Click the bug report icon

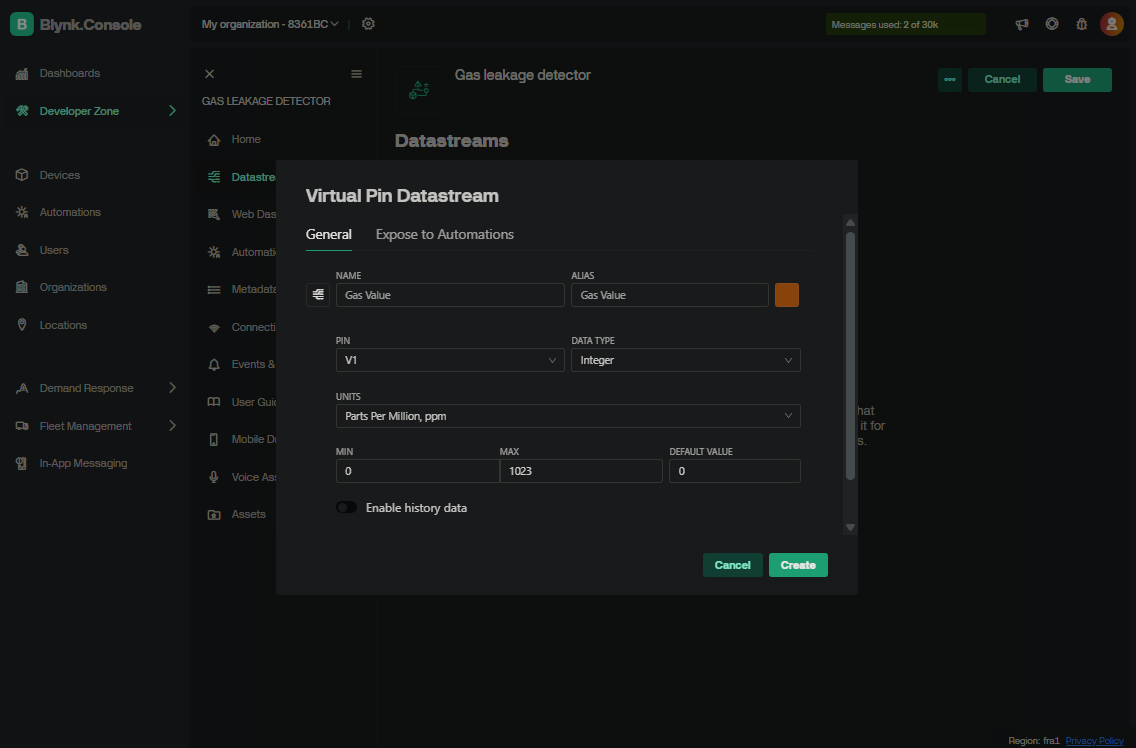[x=1081, y=24]
